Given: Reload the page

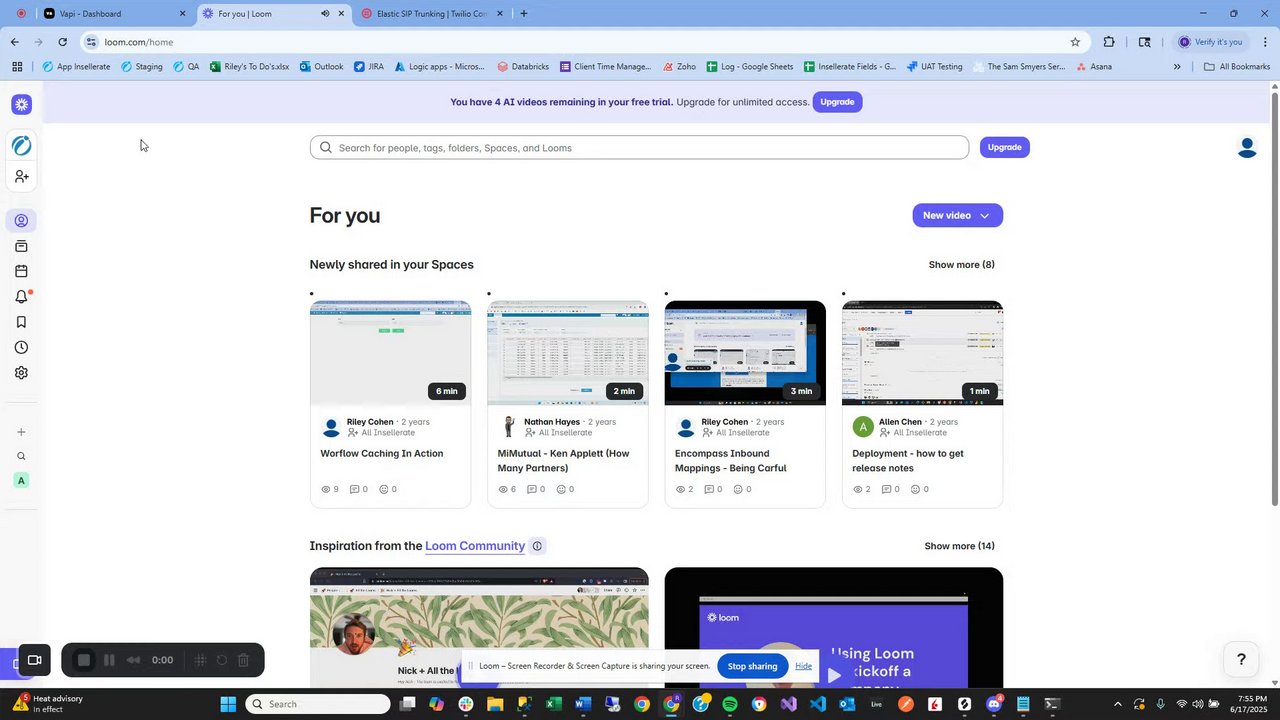Looking at the screenshot, I should [x=62, y=42].
